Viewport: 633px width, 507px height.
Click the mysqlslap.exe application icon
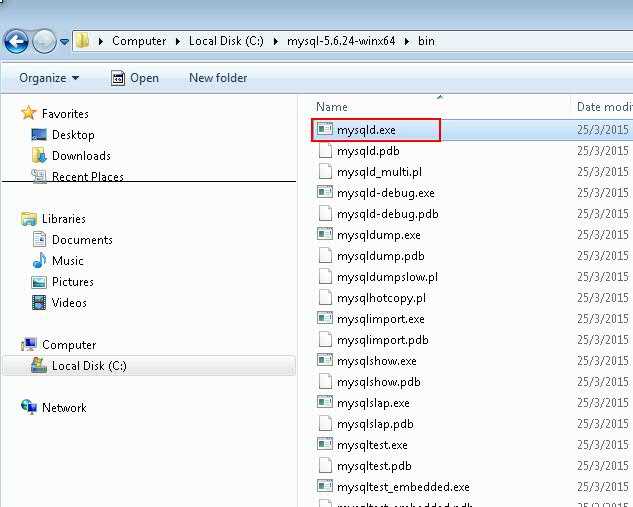325,402
